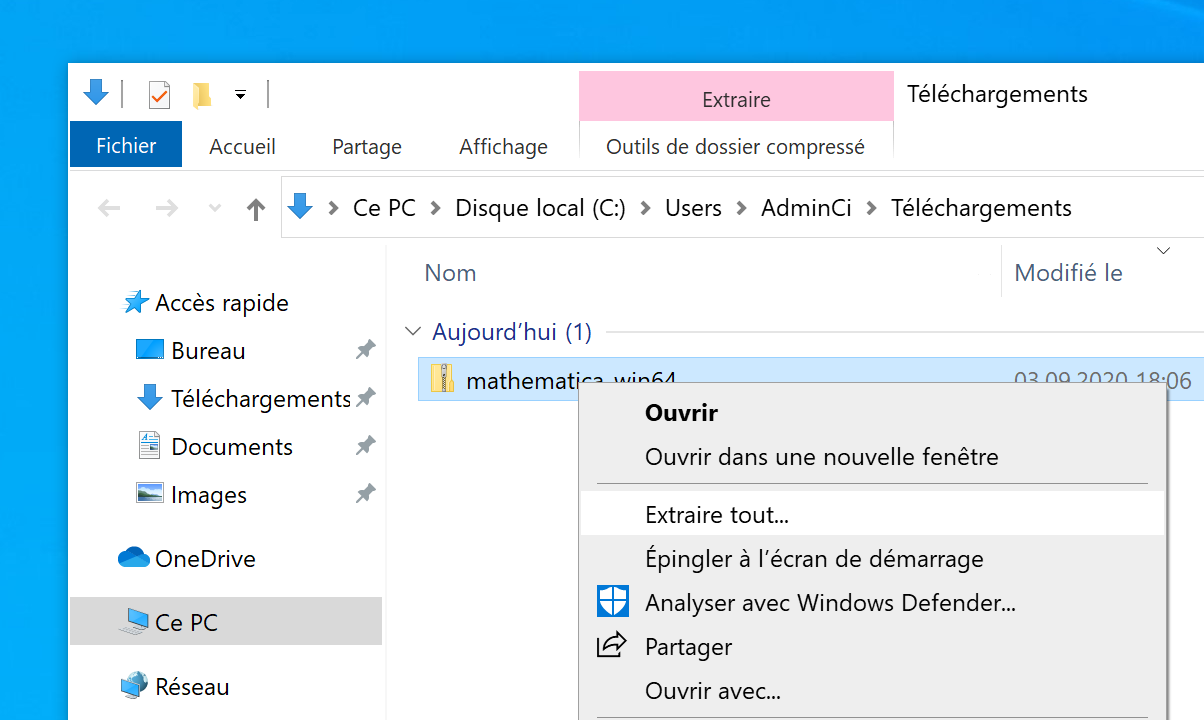Click the Share icon beside Partager
Viewport: 1204px width, 720px height.
tap(612, 646)
